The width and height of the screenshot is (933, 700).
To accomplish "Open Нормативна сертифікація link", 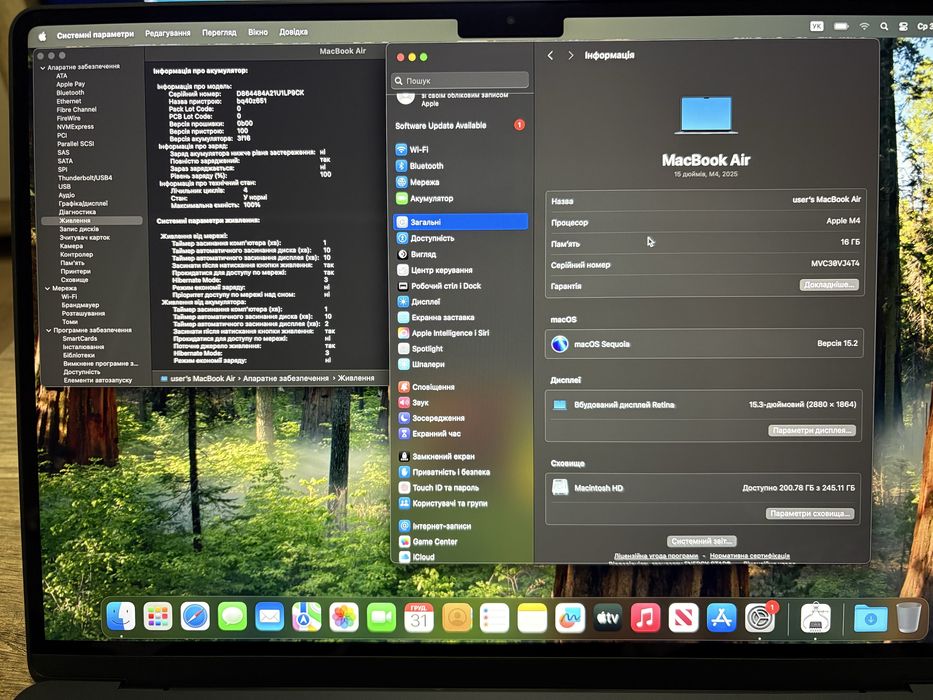I will pos(750,556).
